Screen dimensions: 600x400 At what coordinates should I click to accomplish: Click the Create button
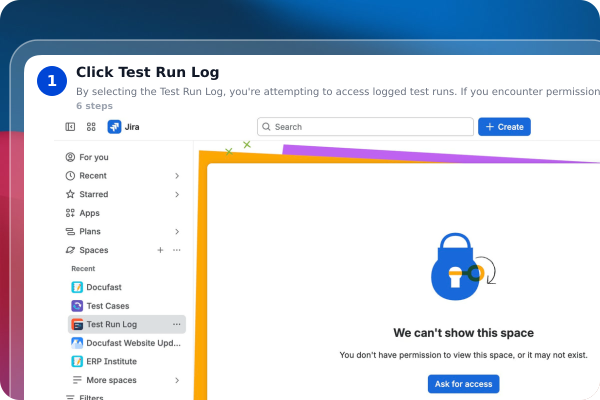(504, 127)
